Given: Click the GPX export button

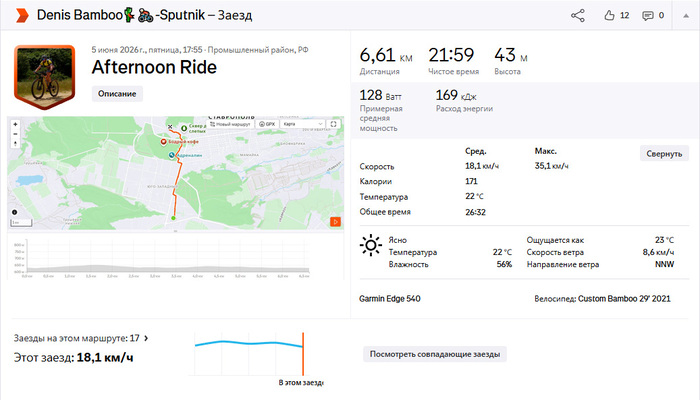Looking at the screenshot, I should tap(267, 124).
